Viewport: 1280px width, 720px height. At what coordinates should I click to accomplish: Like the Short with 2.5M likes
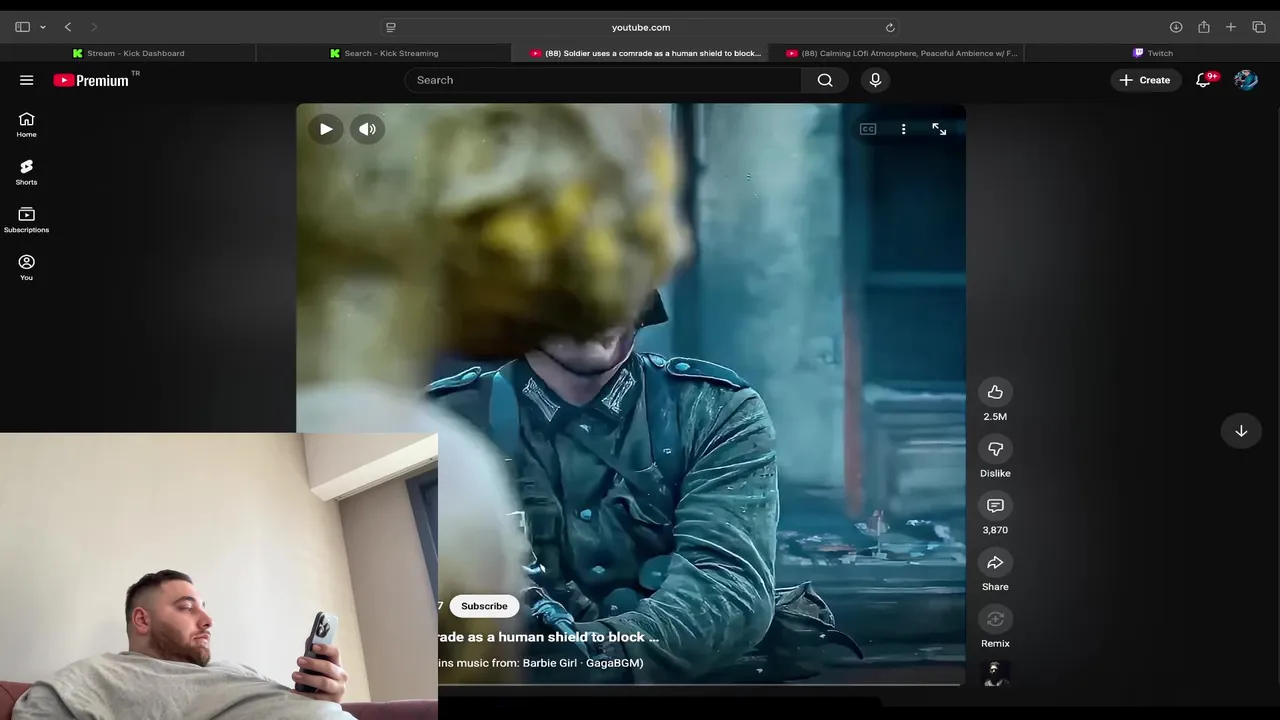(995, 392)
